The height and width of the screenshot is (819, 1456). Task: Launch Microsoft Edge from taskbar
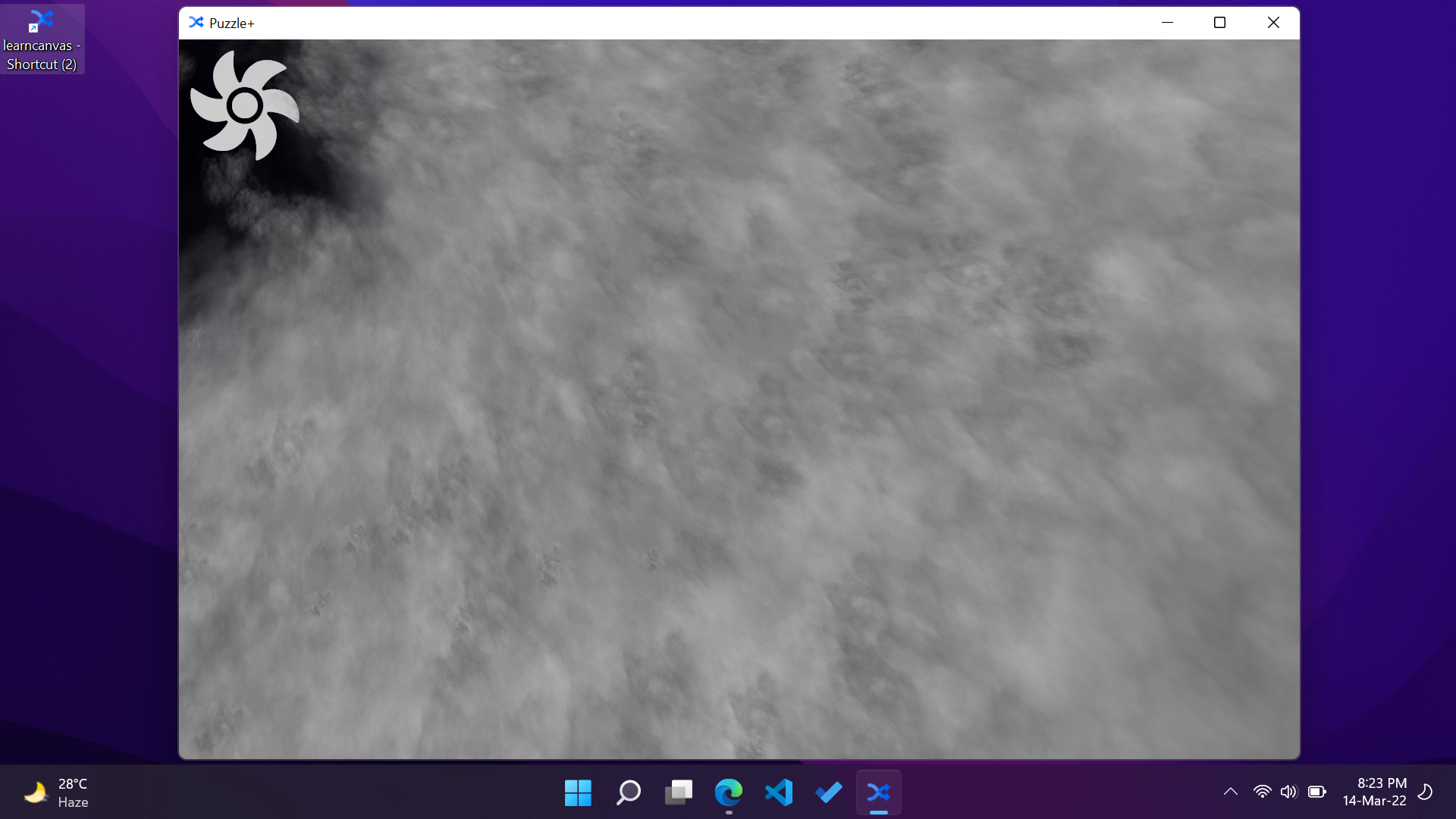pyautogui.click(x=728, y=792)
